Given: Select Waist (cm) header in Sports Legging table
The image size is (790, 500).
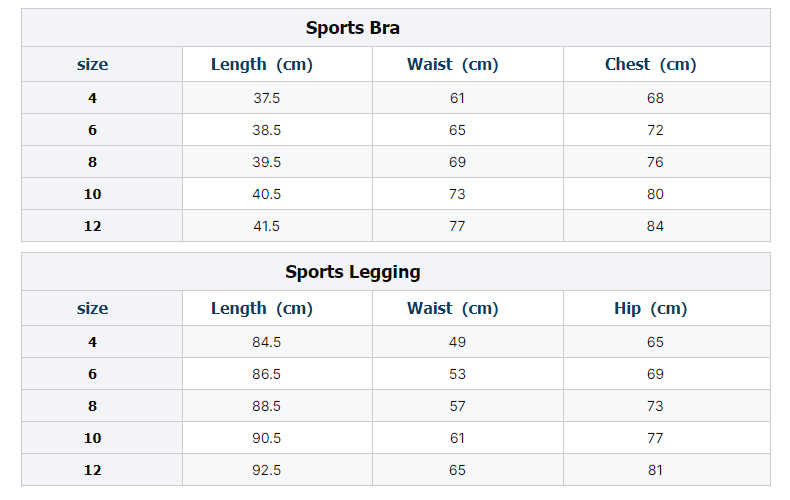Looking at the screenshot, I should (x=452, y=308).
